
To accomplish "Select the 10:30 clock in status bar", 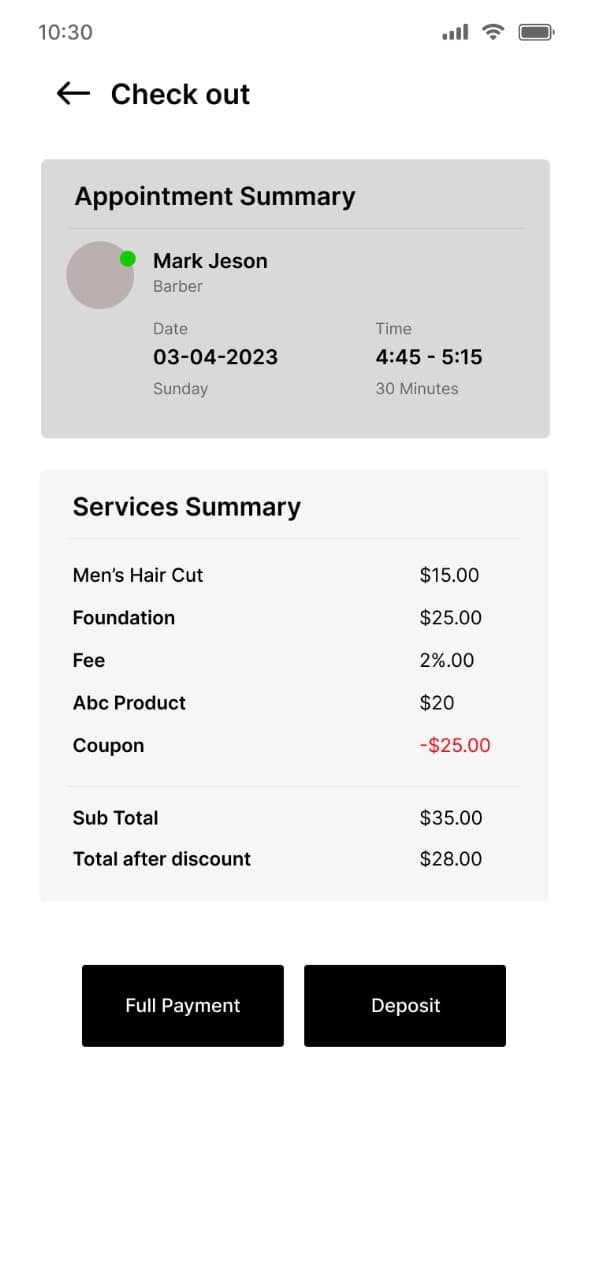I will (65, 31).
